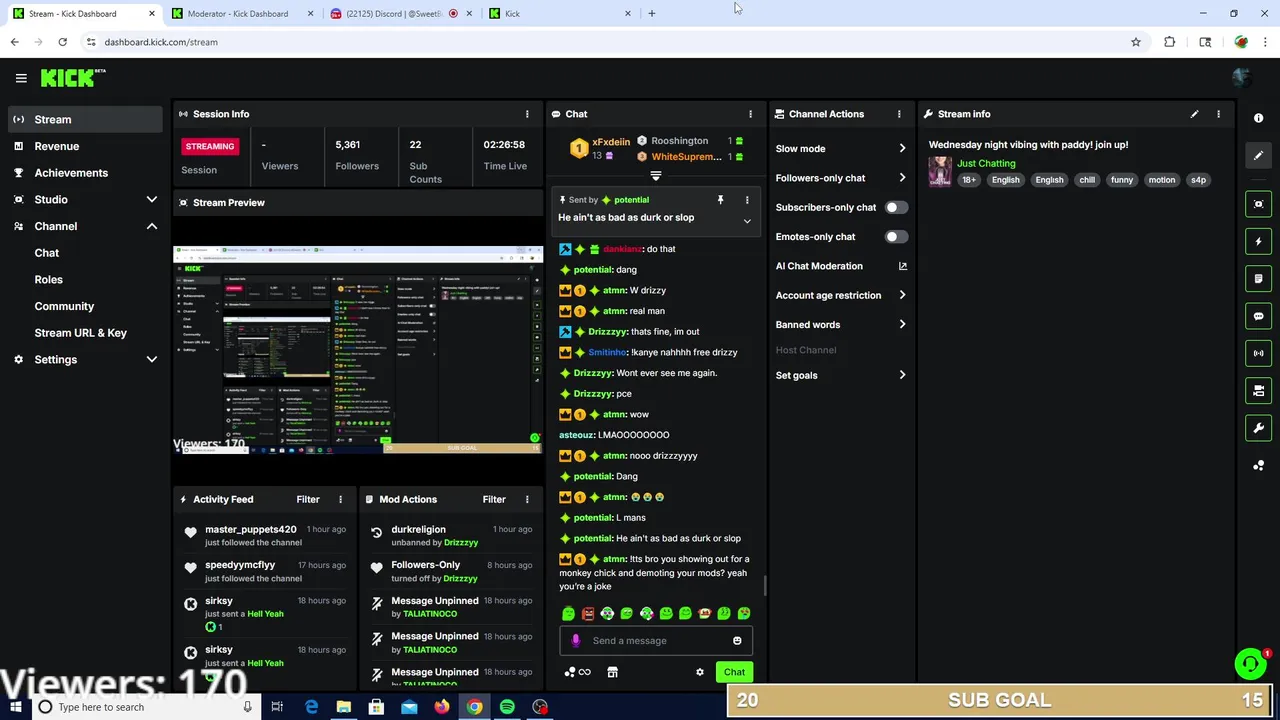Click the Just Chatting category link
The image size is (1280, 720).
pyautogui.click(x=986, y=163)
